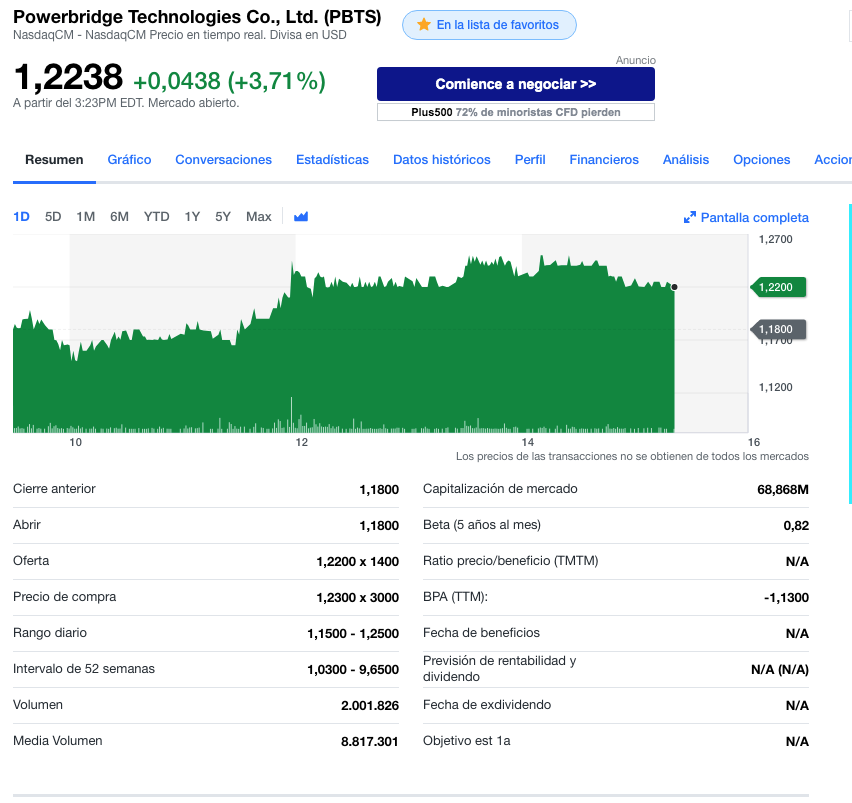Click 'Precio de compra' value 1,2300 x 3000

coord(358,597)
